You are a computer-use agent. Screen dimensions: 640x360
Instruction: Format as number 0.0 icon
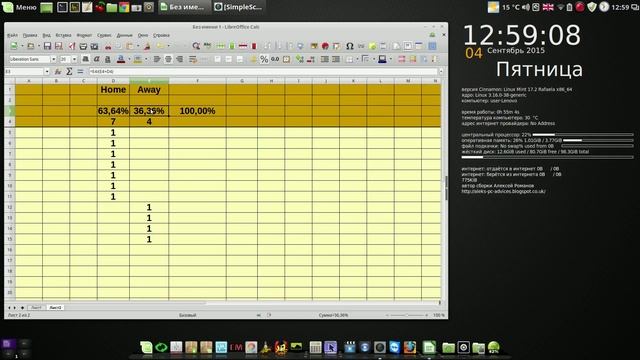coord(275,60)
